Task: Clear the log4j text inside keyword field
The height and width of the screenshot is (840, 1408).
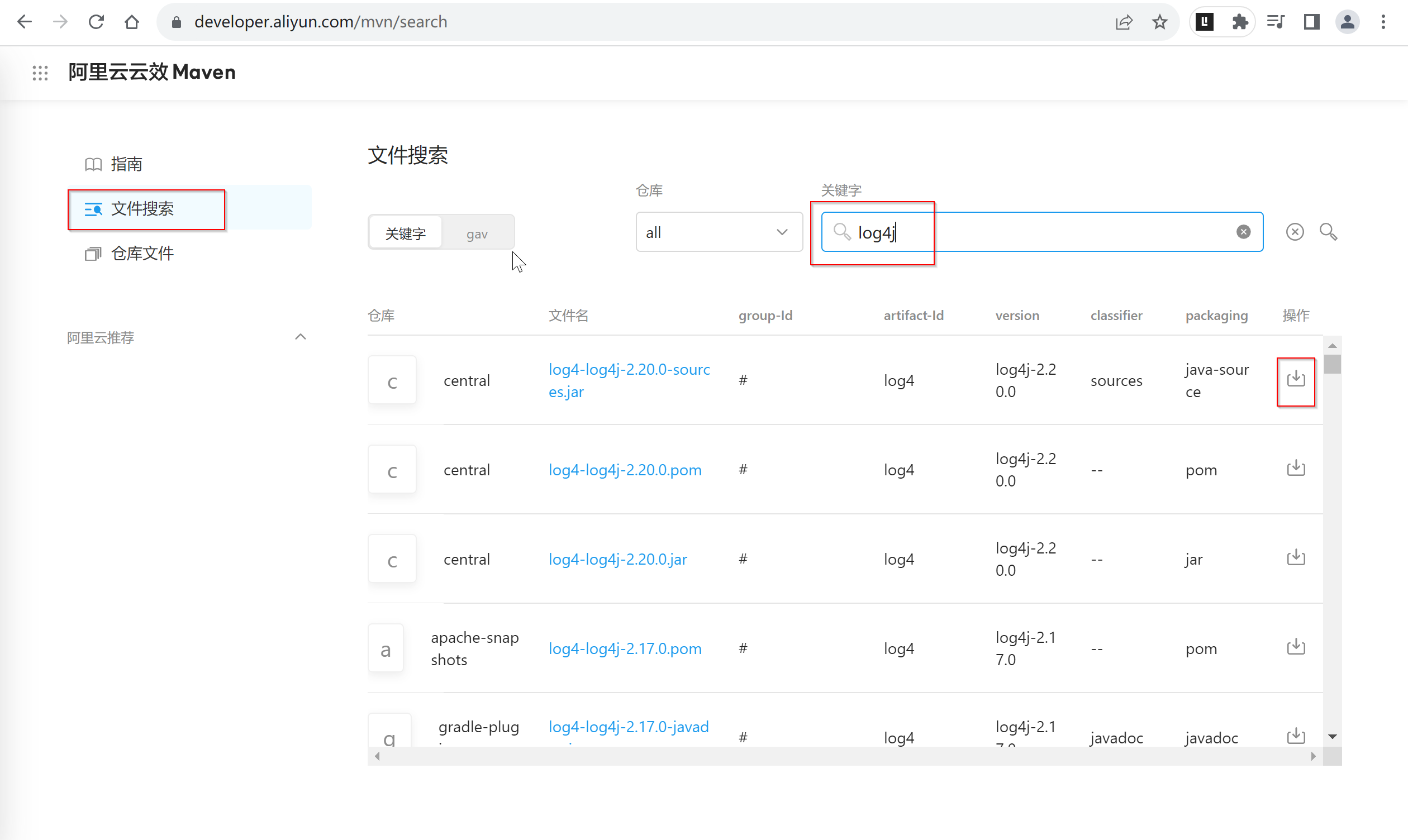Action: [x=1243, y=232]
